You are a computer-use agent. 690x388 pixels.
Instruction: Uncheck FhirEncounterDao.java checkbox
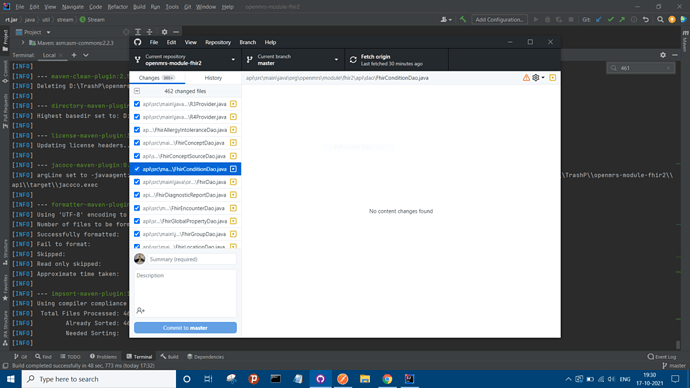pos(137,208)
